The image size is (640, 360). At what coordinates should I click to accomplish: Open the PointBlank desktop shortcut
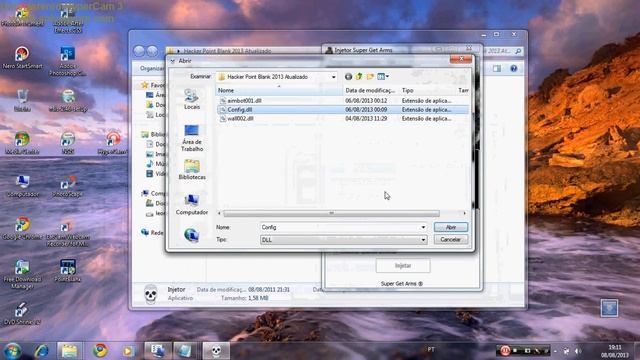coord(67,271)
